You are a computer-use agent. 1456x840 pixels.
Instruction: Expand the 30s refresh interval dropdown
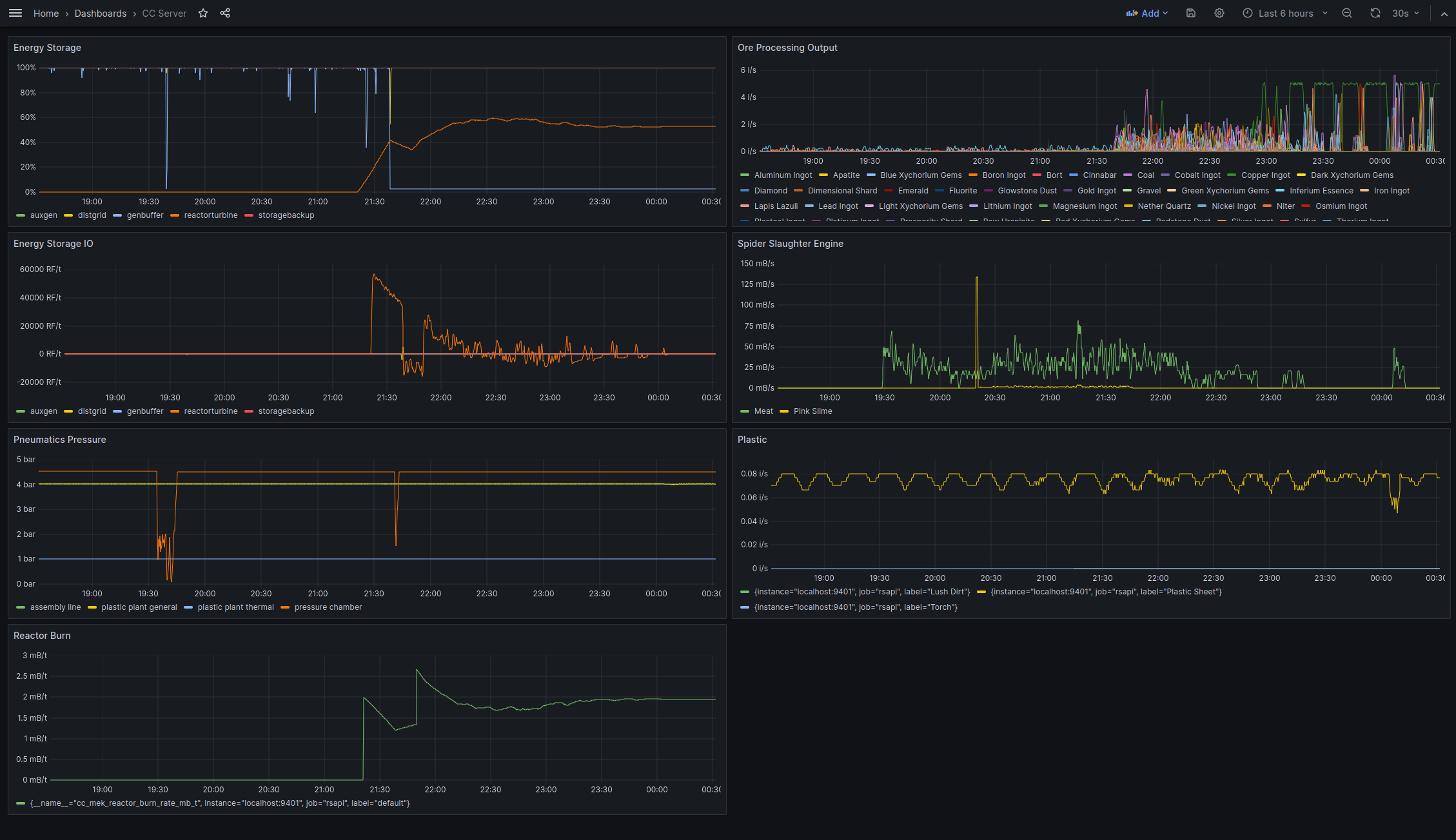1406,13
